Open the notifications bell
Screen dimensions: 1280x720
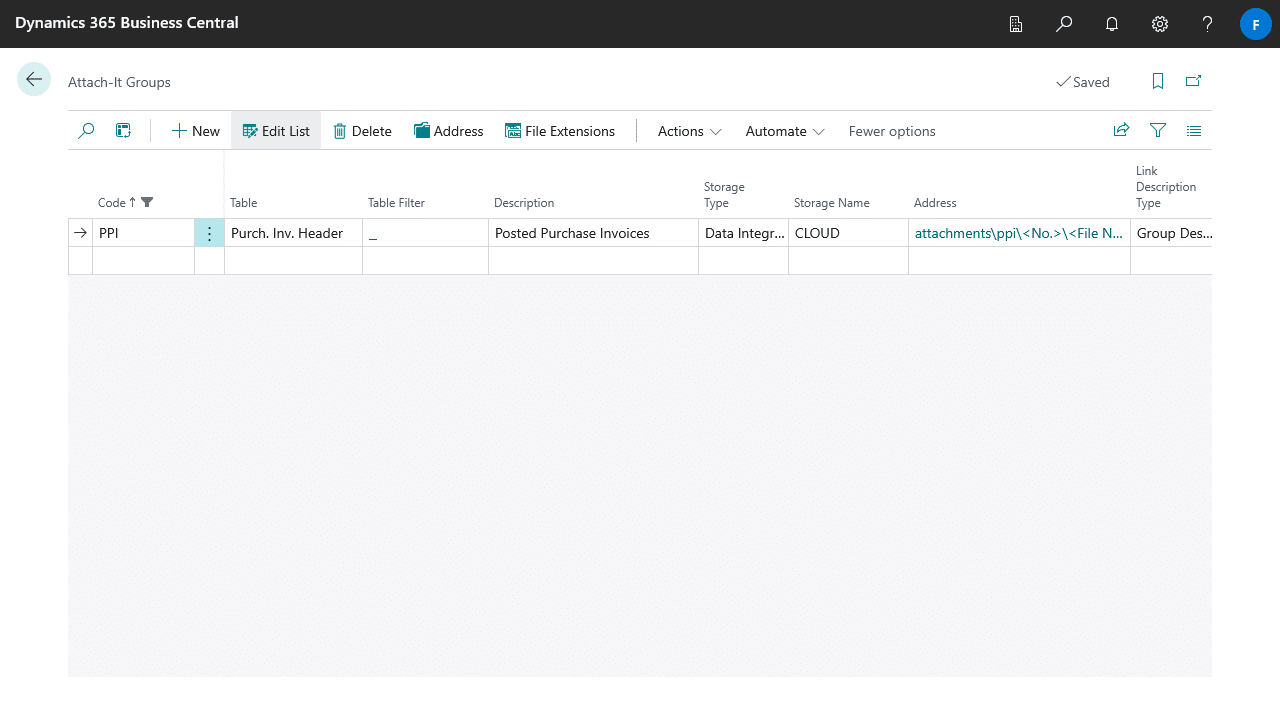pos(1112,24)
